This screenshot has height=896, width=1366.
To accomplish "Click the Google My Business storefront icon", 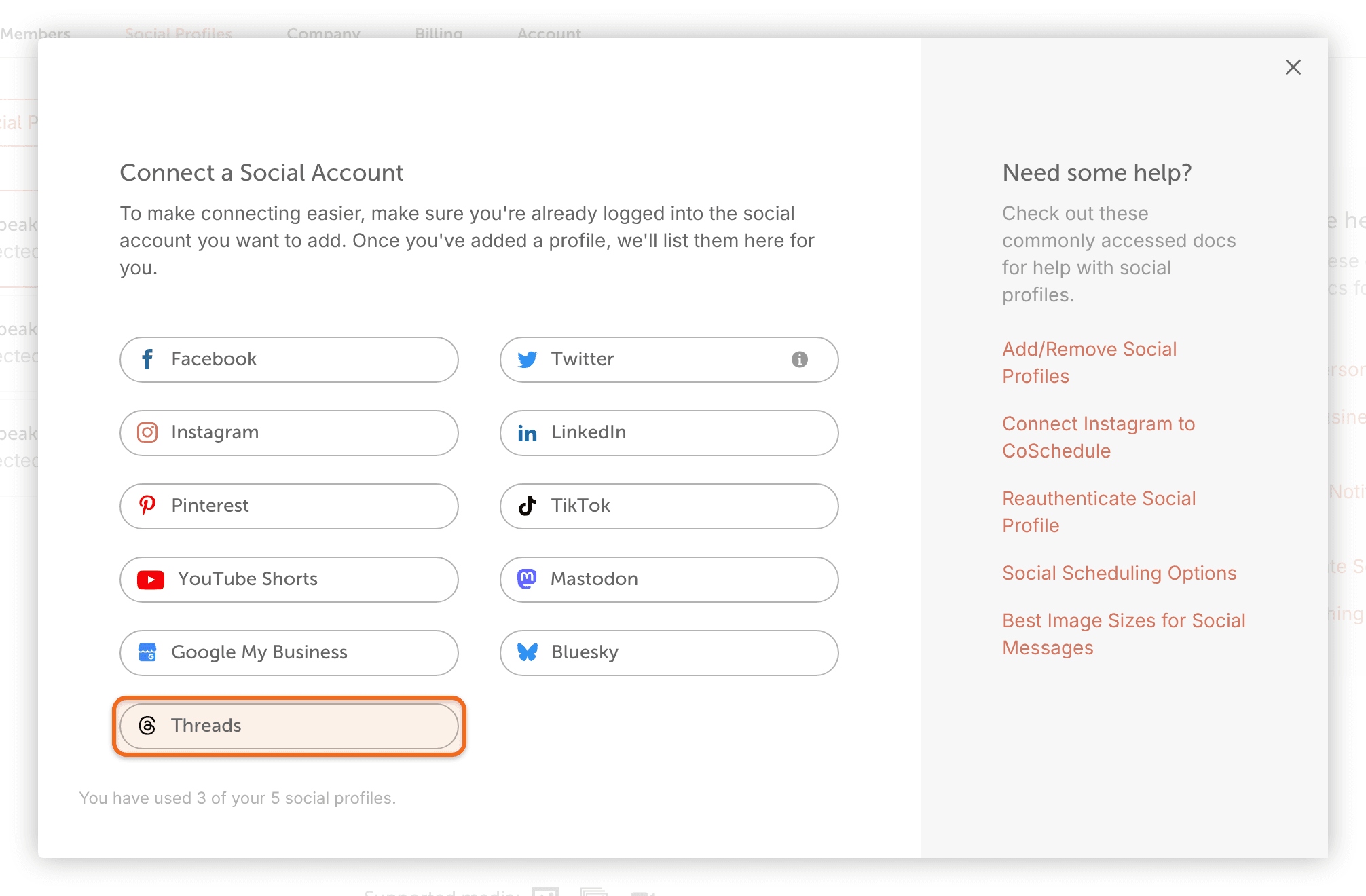I will [x=147, y=652].
